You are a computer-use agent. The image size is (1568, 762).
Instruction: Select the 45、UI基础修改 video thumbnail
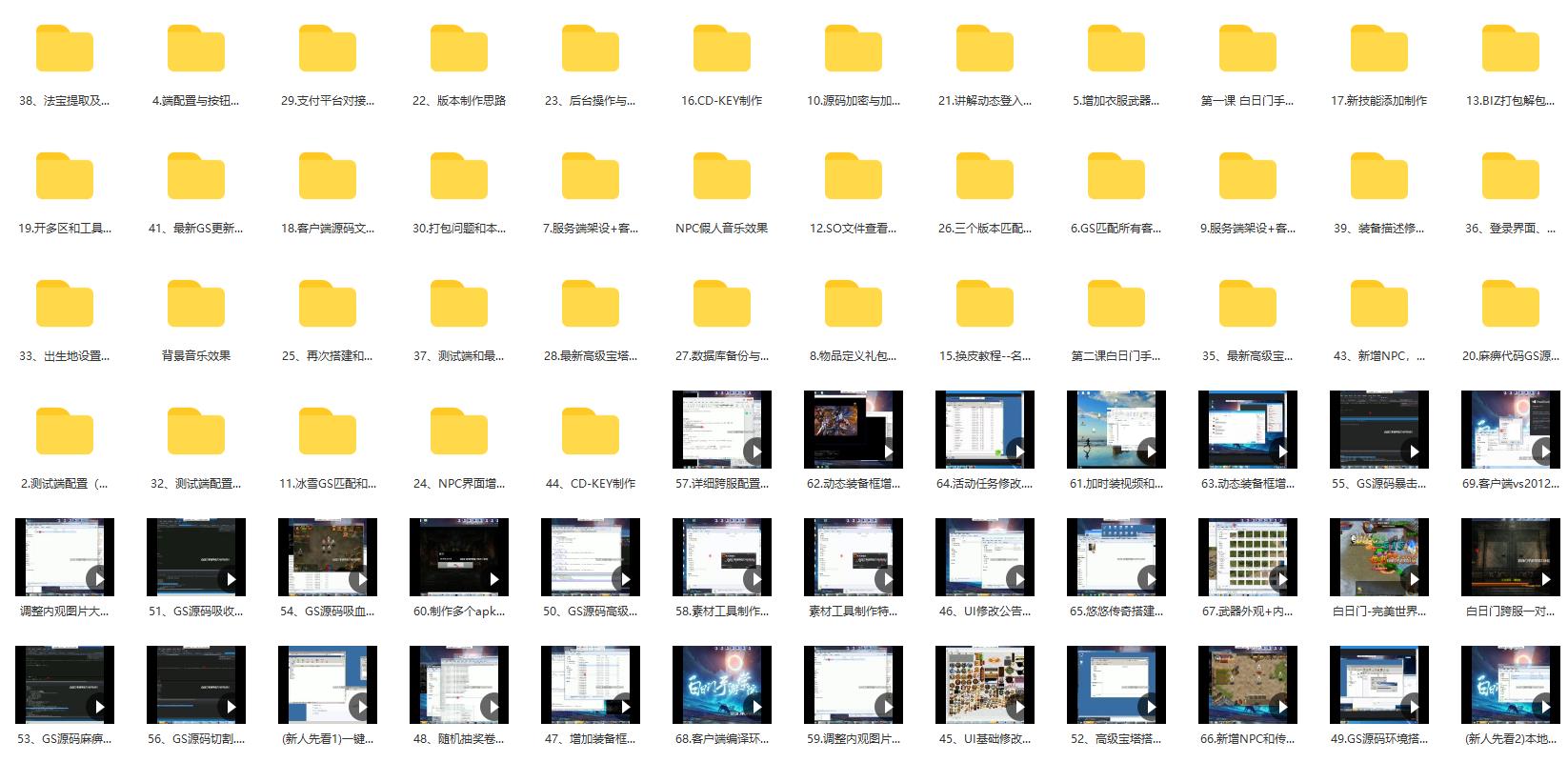click(984, 685)
